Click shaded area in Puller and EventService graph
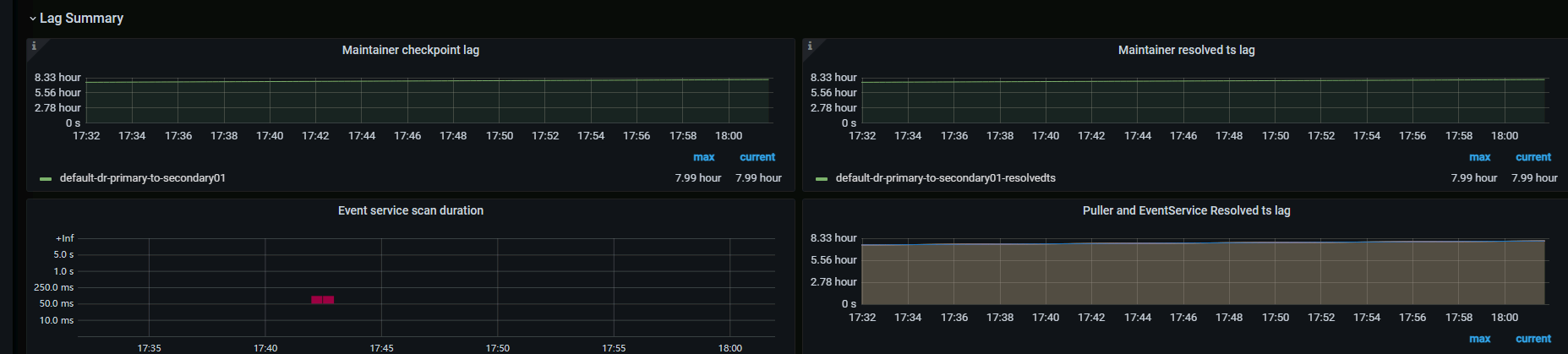This screenshot has height=354, width=1568. 1203,275
